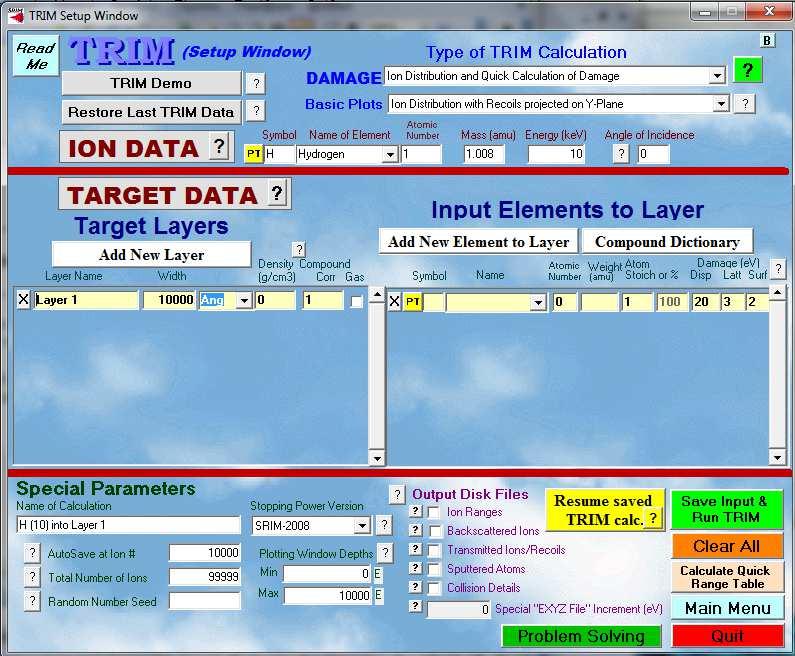Click Total Number of Ions field
The image size is (795, 656).
click(204, 576)
